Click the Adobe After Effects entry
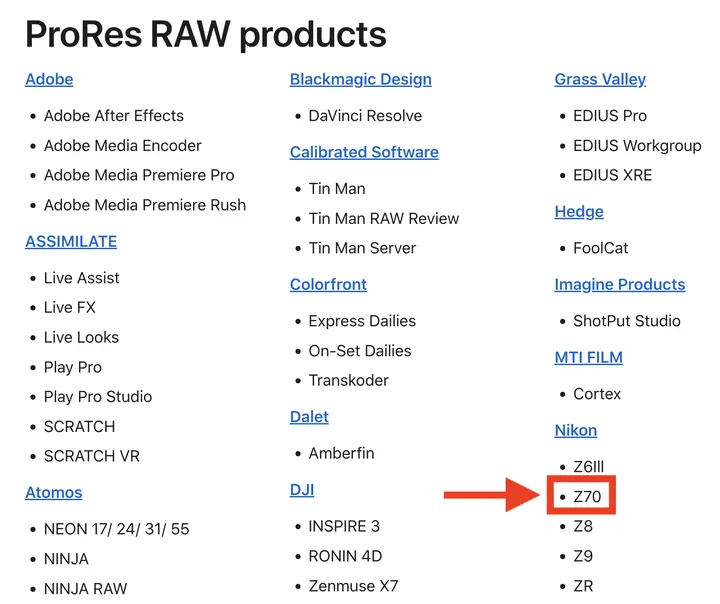The height and width of the screenshot is (604, 720). (114, 116)
